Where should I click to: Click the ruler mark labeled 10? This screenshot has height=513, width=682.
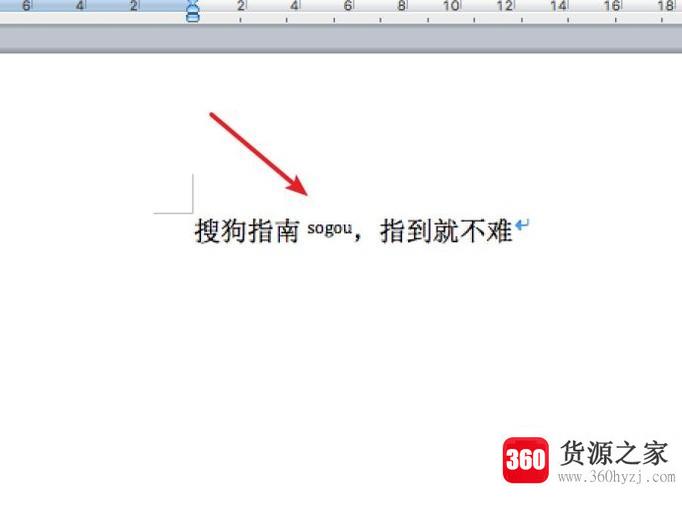tap(451, 6)
